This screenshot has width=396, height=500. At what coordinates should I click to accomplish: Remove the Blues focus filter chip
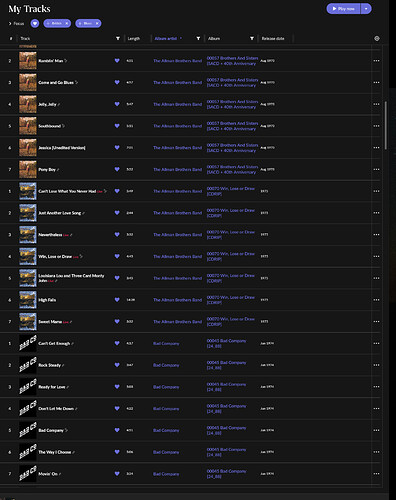[97, 23]
